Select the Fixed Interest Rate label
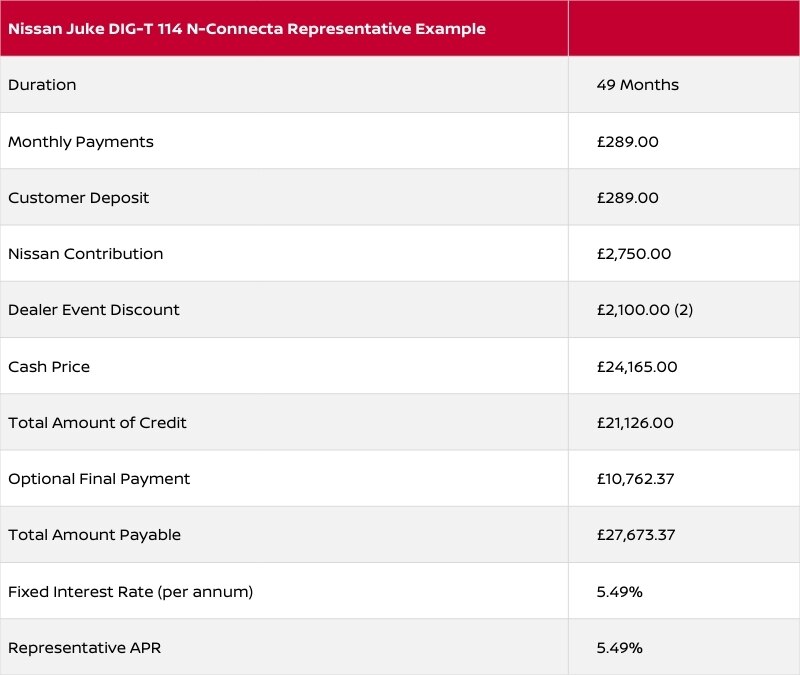The height and width of the screenshot is (675, 800). pyautogui.click(x=130, y=592)
